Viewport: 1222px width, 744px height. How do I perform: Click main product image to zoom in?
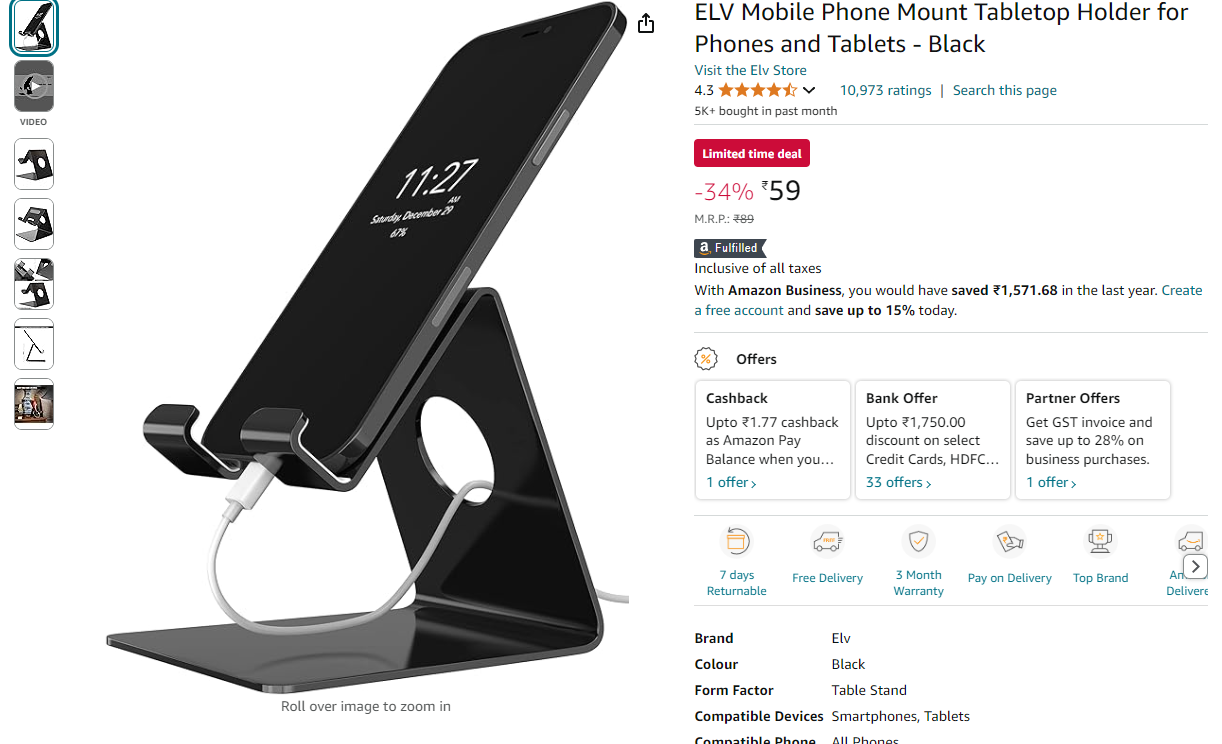point(365,350)
